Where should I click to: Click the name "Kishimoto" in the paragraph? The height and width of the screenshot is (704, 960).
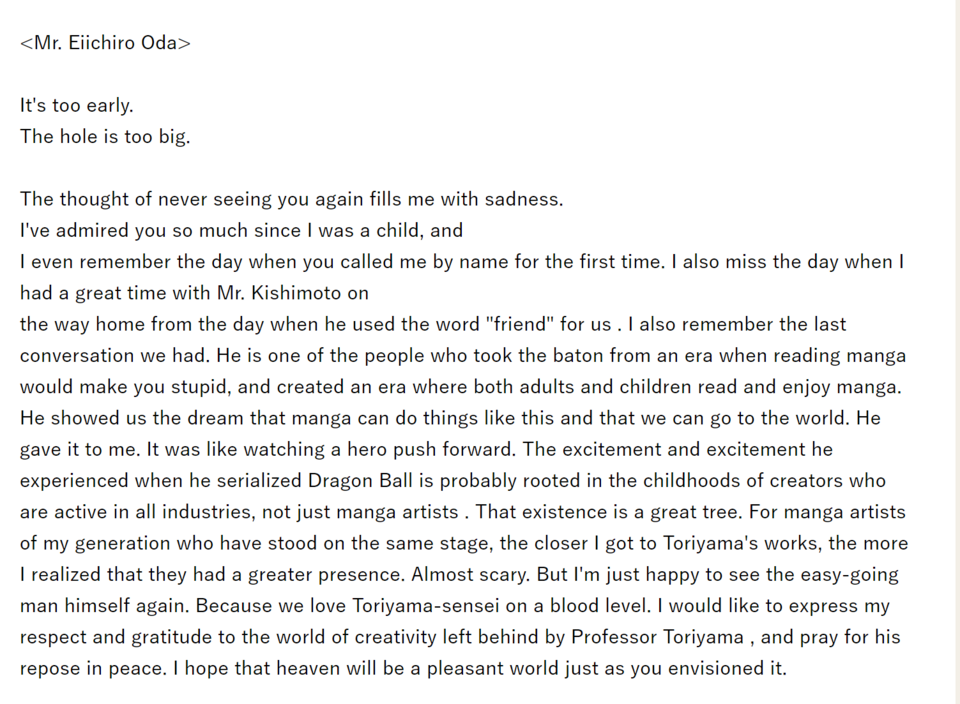point(296,293)
